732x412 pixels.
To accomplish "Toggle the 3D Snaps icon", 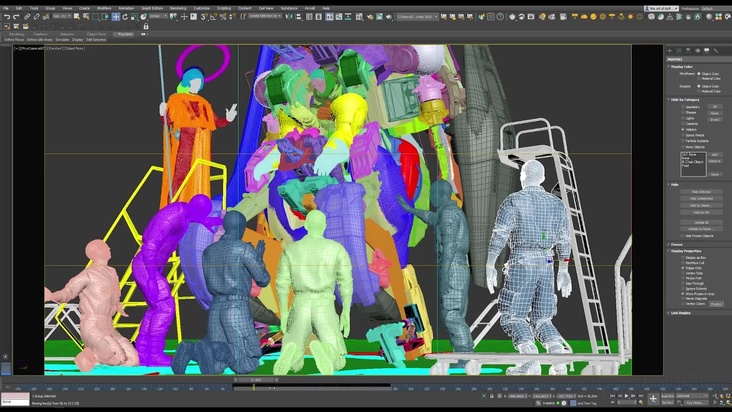I will point(204,17).
